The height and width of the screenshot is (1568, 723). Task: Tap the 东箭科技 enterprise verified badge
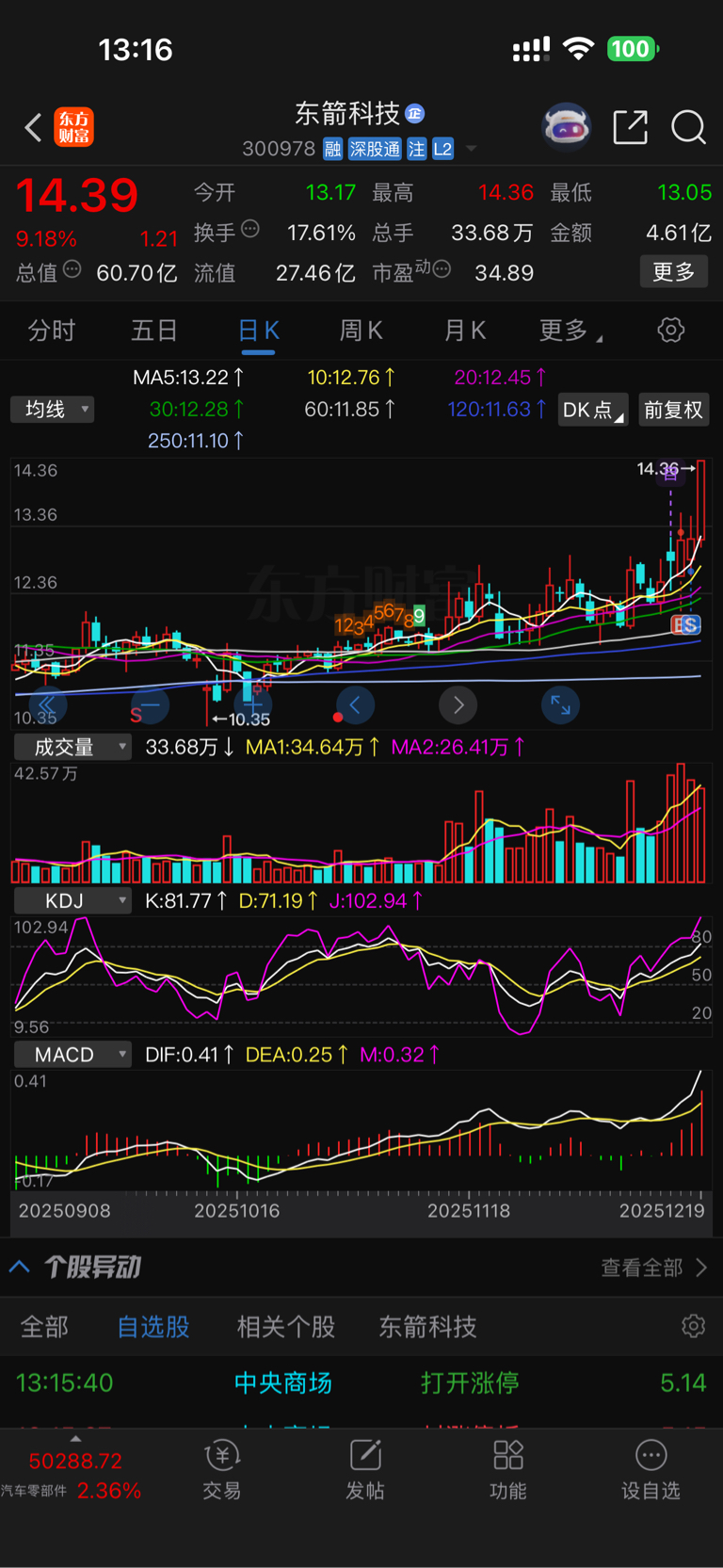tap(415, 114)
